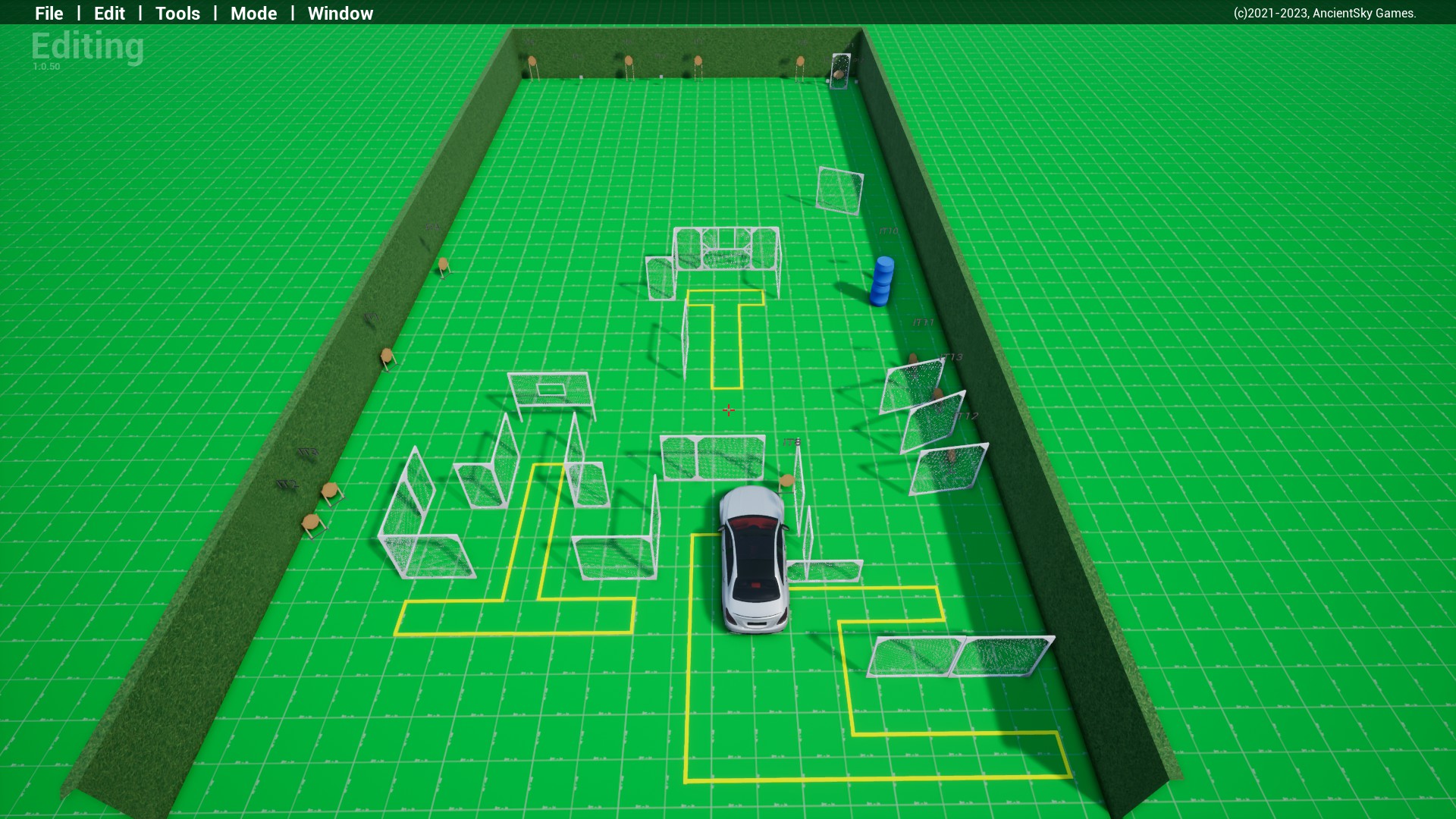Select the target next to label IT8
Viewport: 1456px width, 819px height.
(x=786, y=481)
